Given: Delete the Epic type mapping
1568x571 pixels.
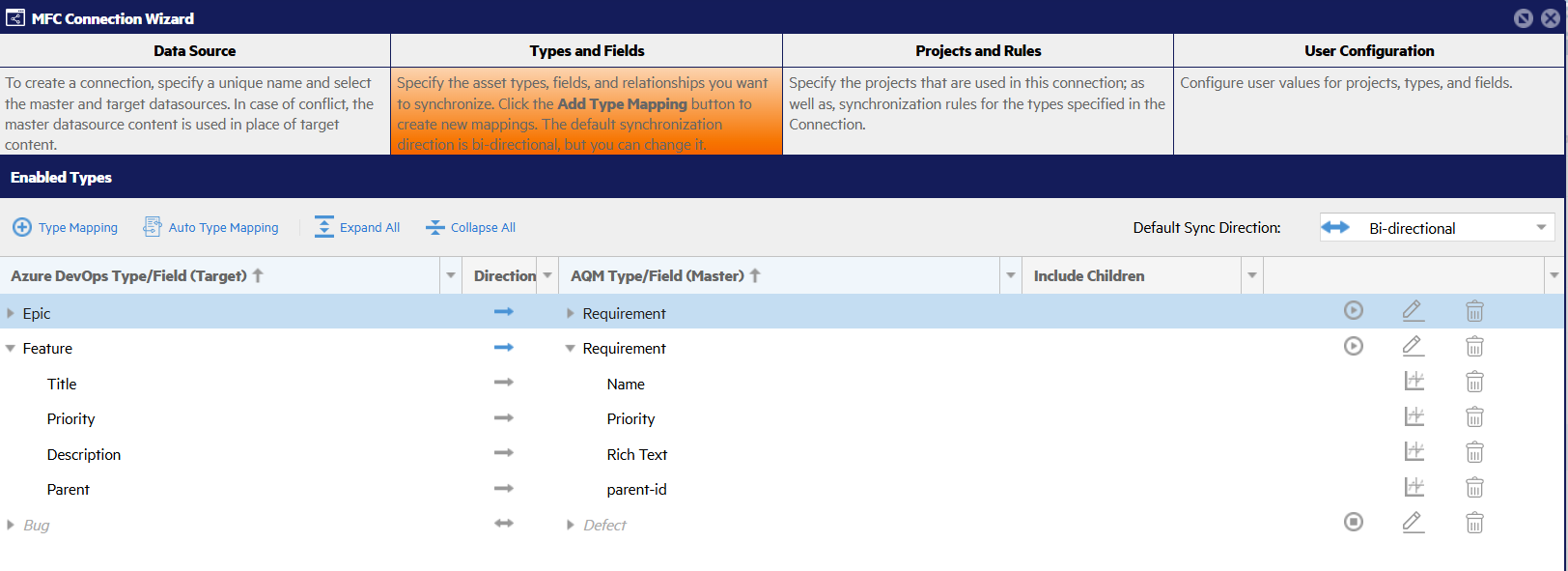Looking at the screenshot, I should (1474, 311).
